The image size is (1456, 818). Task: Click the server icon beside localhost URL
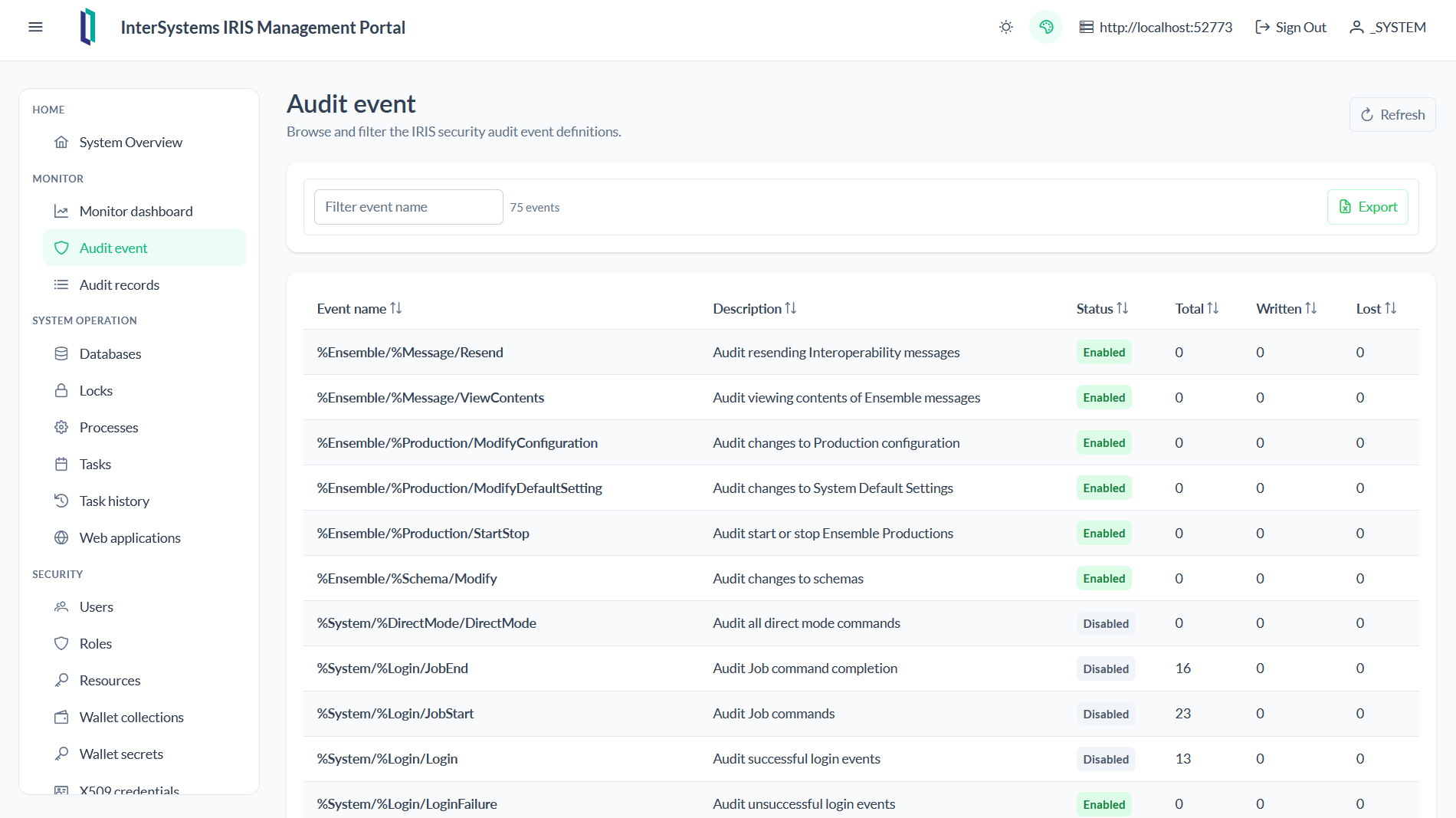pos(1087,28)
